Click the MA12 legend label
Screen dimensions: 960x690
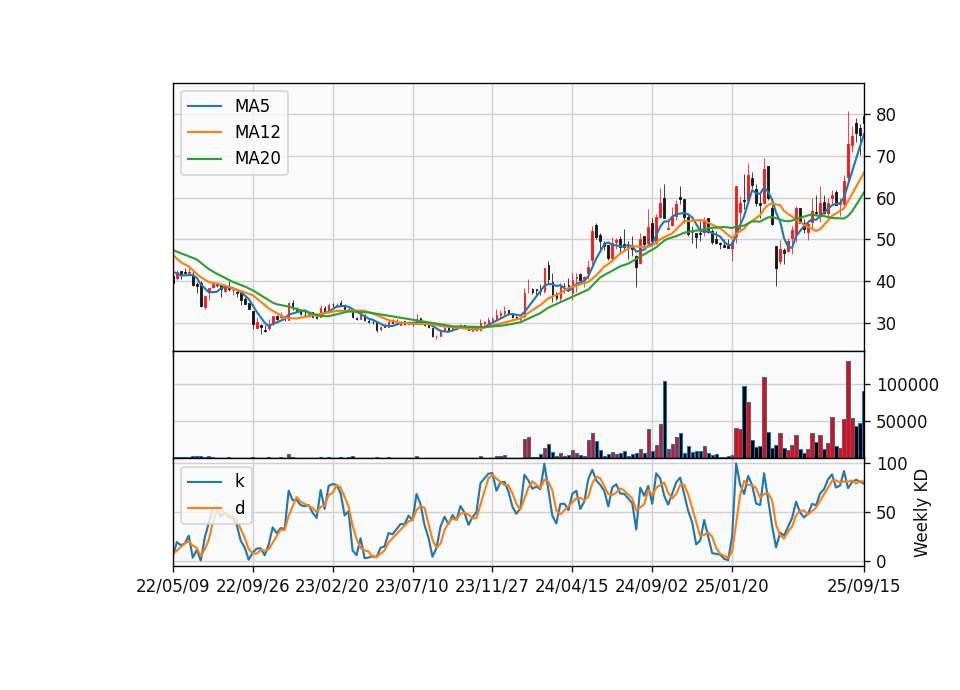click(x=257, y=132)
